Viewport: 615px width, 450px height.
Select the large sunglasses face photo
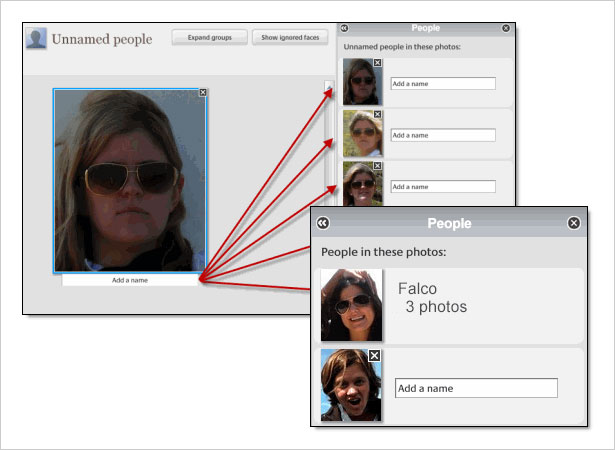(x=130, y=180)
